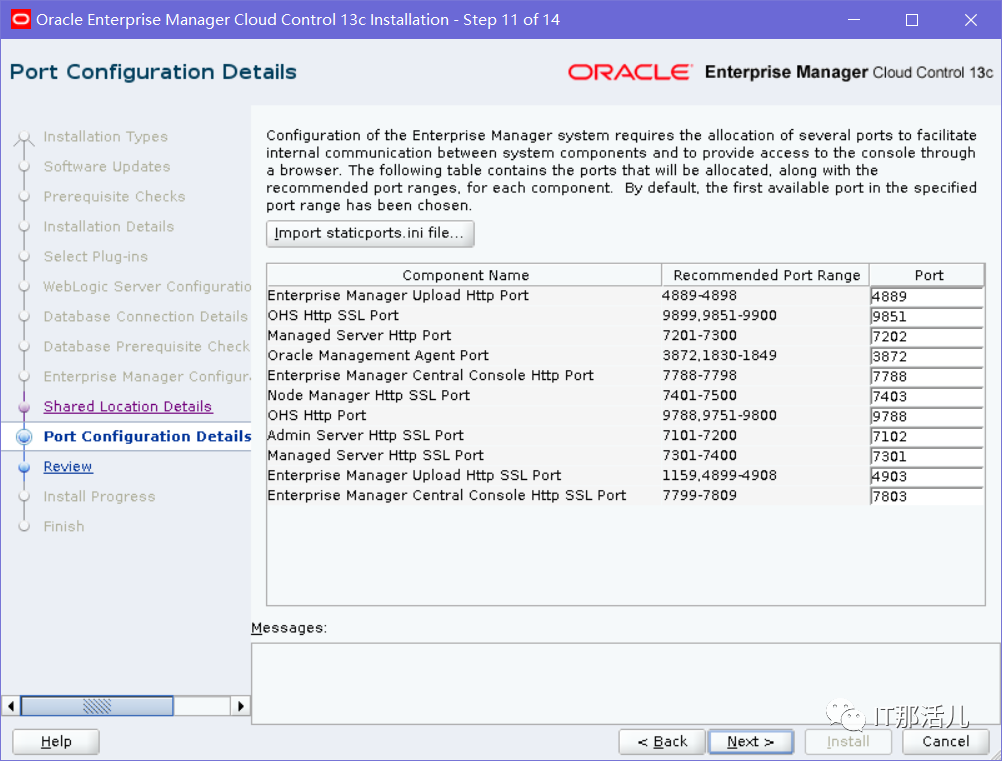Click the Installation Types step

tap(105, 137)
